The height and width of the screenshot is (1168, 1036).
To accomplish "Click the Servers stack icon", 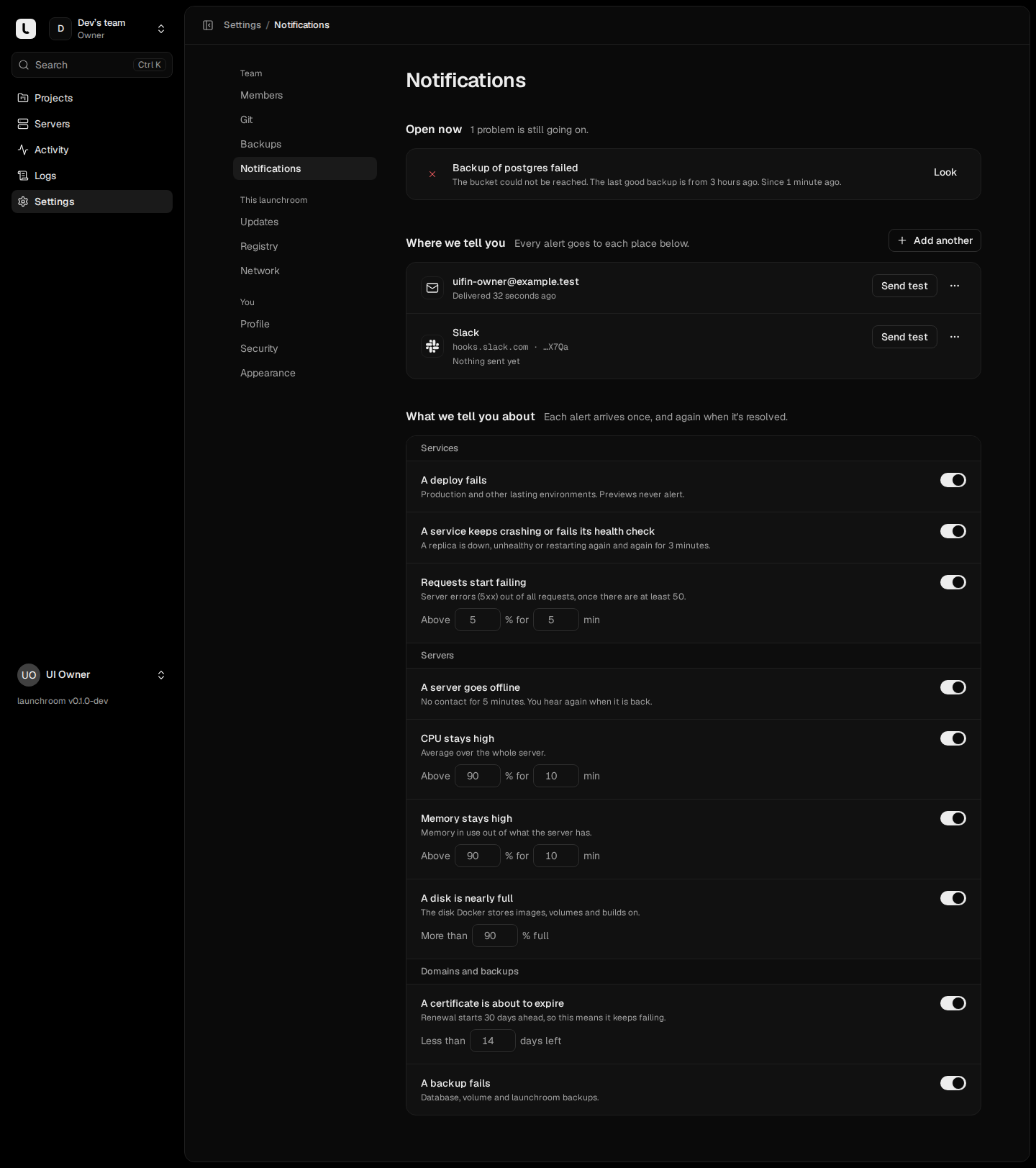I will (23, 124).
